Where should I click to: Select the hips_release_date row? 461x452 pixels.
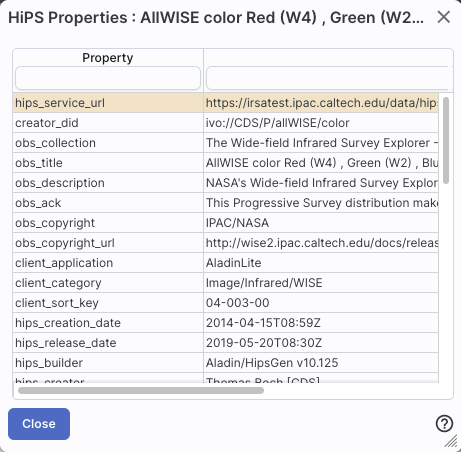coord(226,343)
